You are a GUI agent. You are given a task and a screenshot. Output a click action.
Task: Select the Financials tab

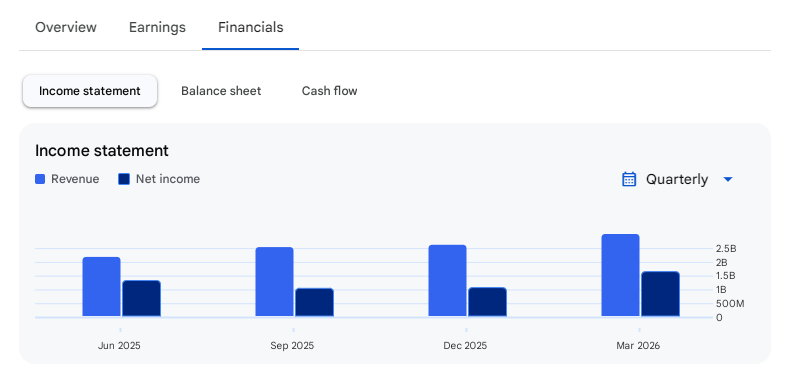click(250, 27)
